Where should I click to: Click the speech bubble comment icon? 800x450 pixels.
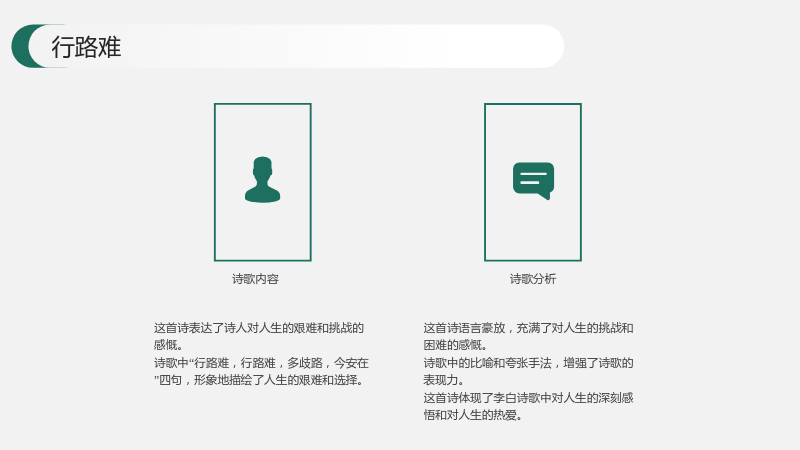click(533, 181)
